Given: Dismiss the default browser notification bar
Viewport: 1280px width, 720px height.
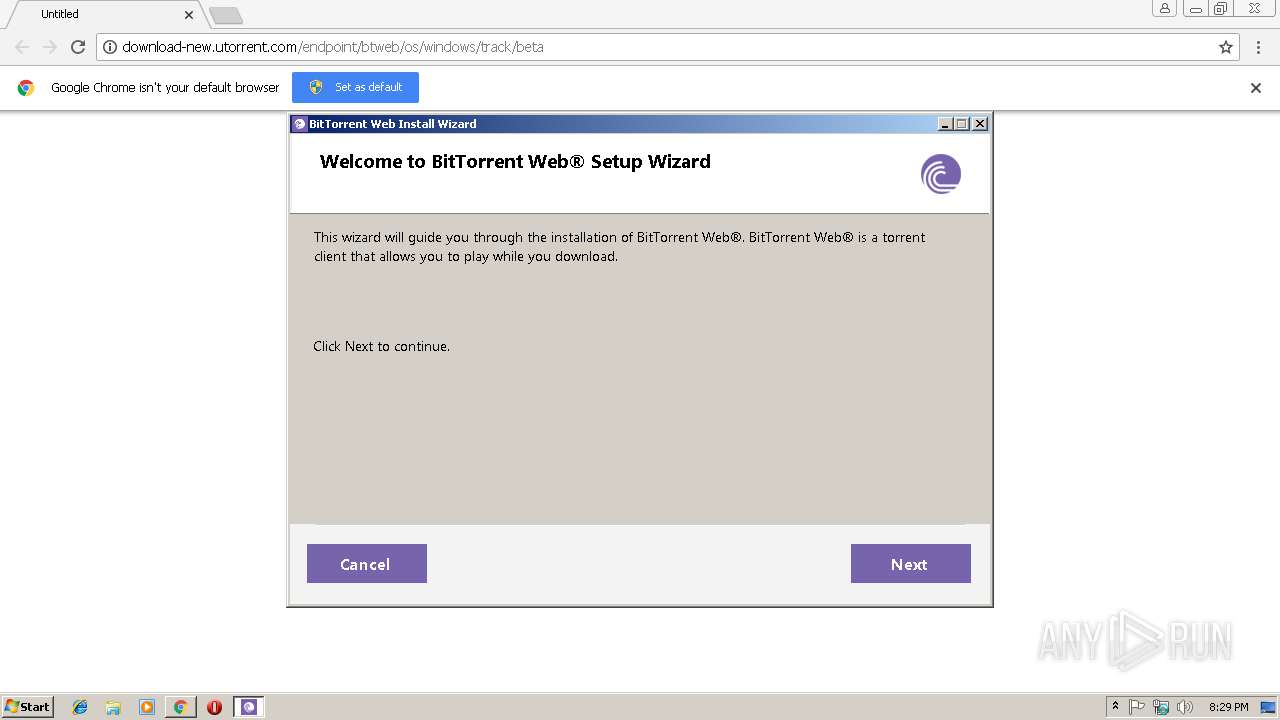Looking at the screenshot, I should tap(1256, 88).
